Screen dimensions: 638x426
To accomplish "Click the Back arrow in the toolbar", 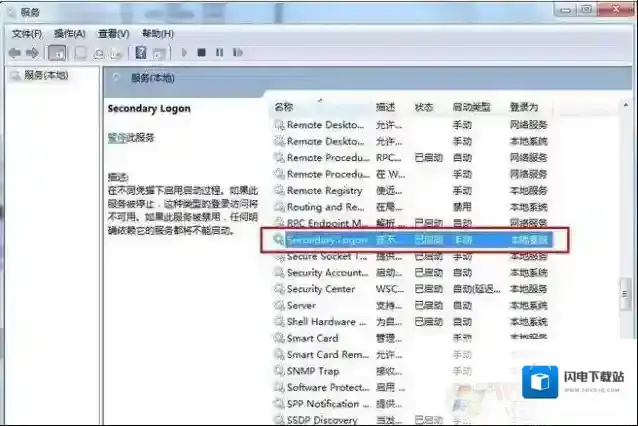I will [16, 52].
